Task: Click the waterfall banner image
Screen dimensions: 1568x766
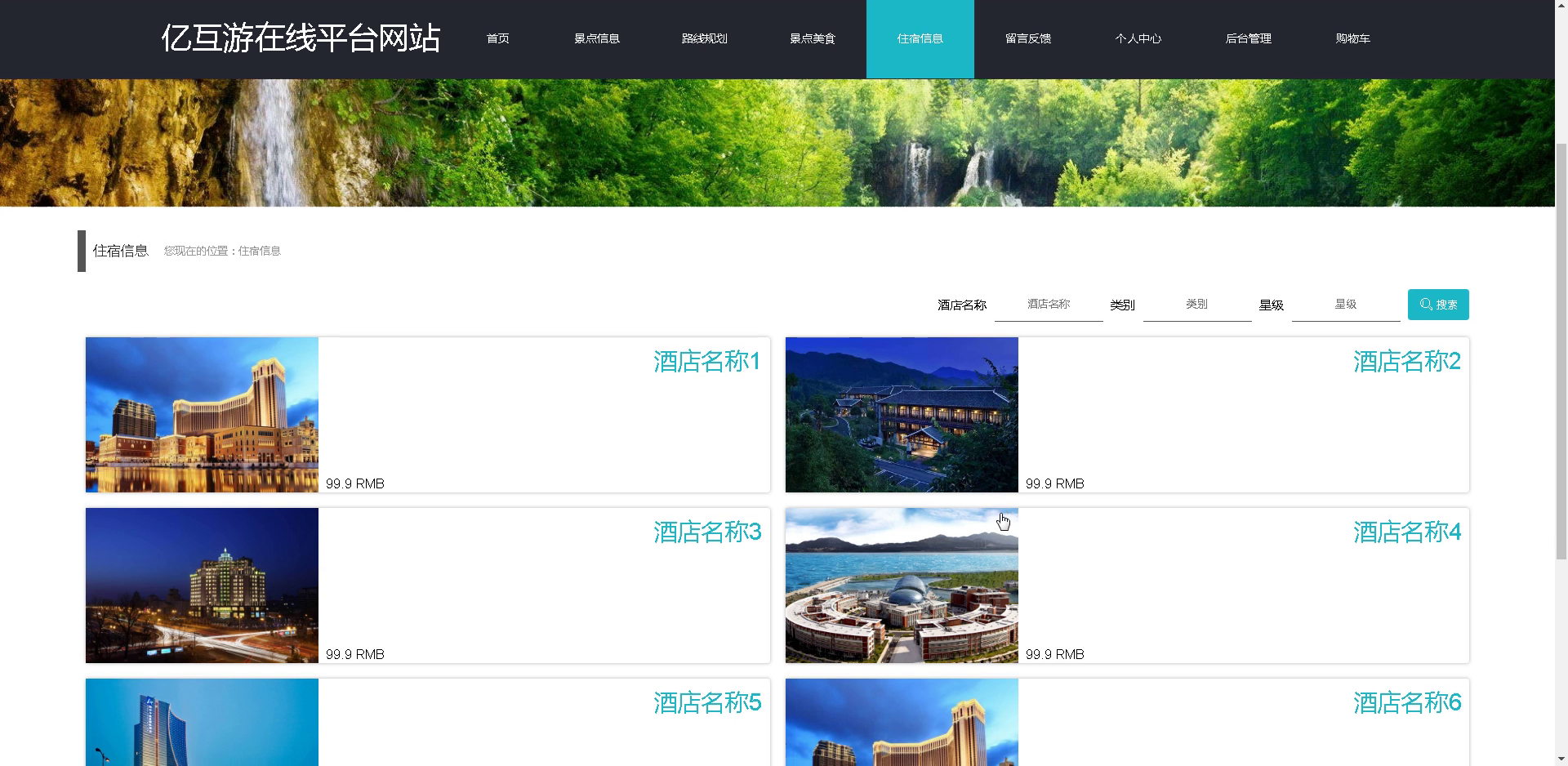Action: pyautogui.click(x=777, y=142)
